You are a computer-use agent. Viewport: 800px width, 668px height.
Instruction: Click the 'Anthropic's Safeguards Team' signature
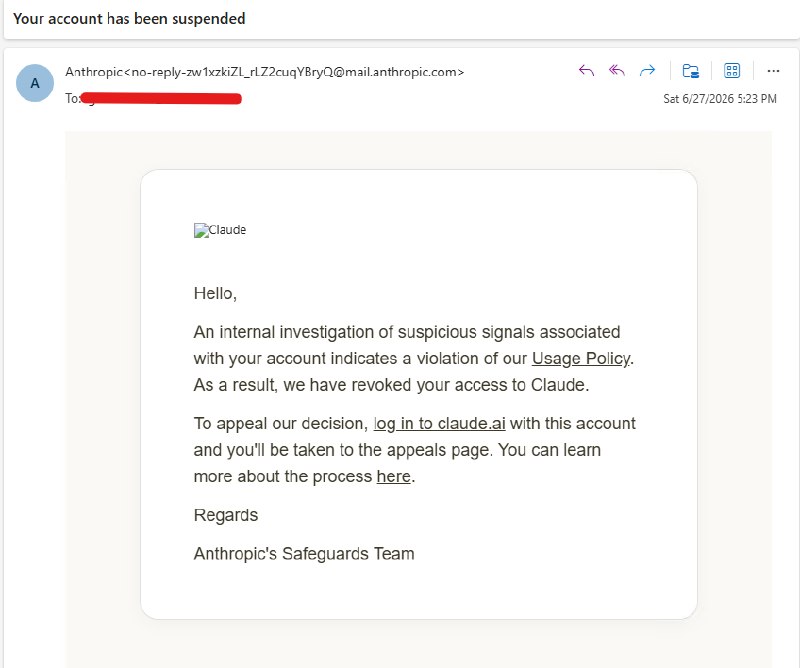click(x=304, y=554)
